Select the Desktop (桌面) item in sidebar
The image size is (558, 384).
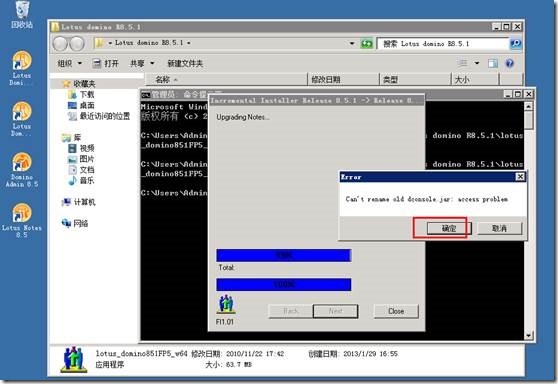81,105
